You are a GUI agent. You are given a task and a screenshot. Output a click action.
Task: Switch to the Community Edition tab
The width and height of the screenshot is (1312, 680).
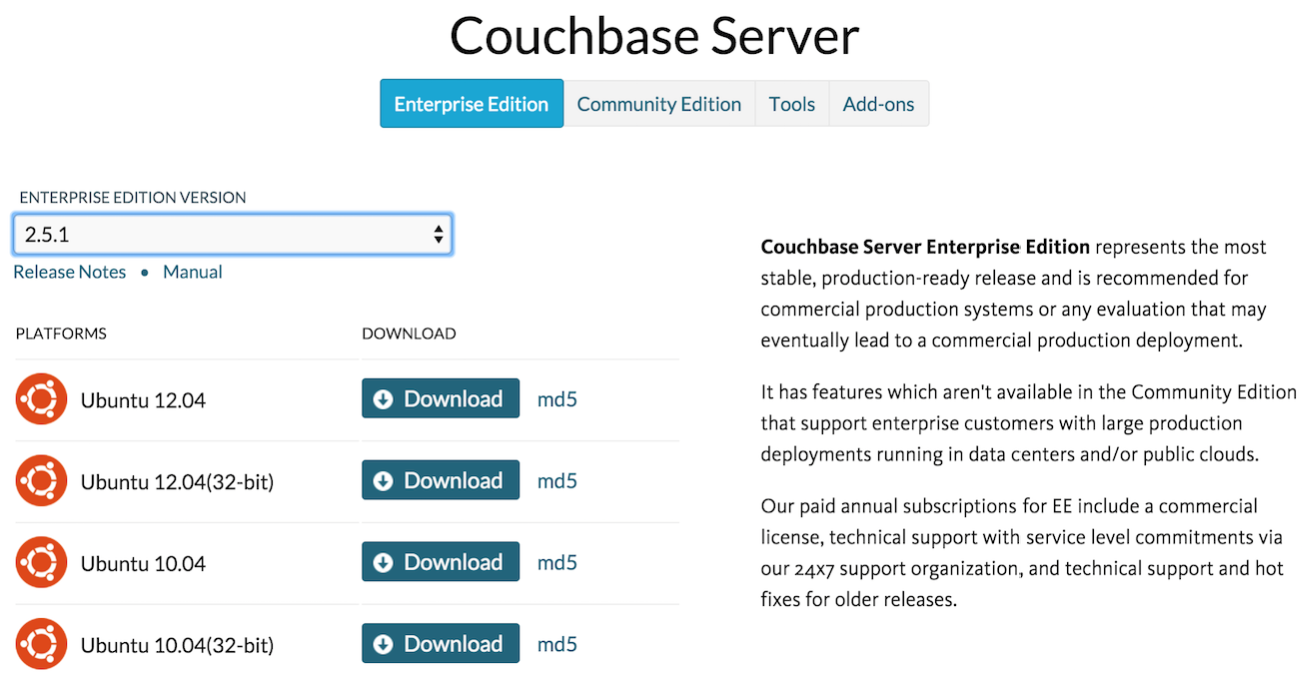click(659, 103)
